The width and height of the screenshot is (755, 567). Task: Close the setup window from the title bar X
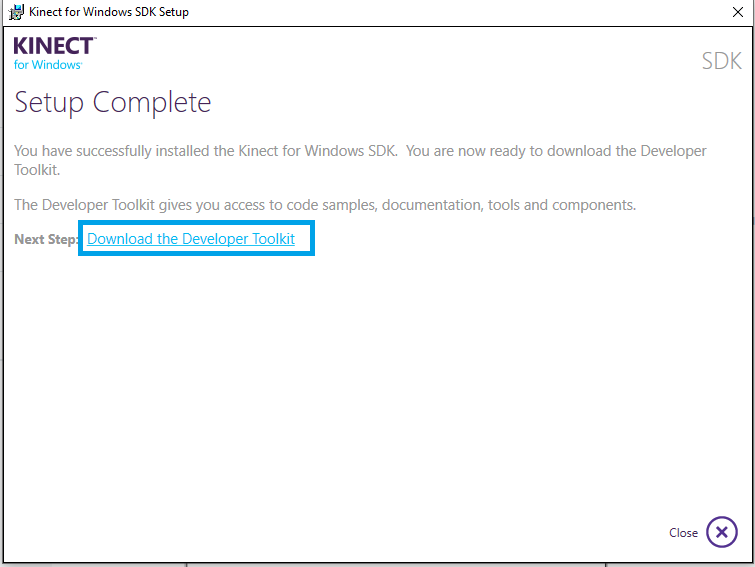tap(738, 12)
